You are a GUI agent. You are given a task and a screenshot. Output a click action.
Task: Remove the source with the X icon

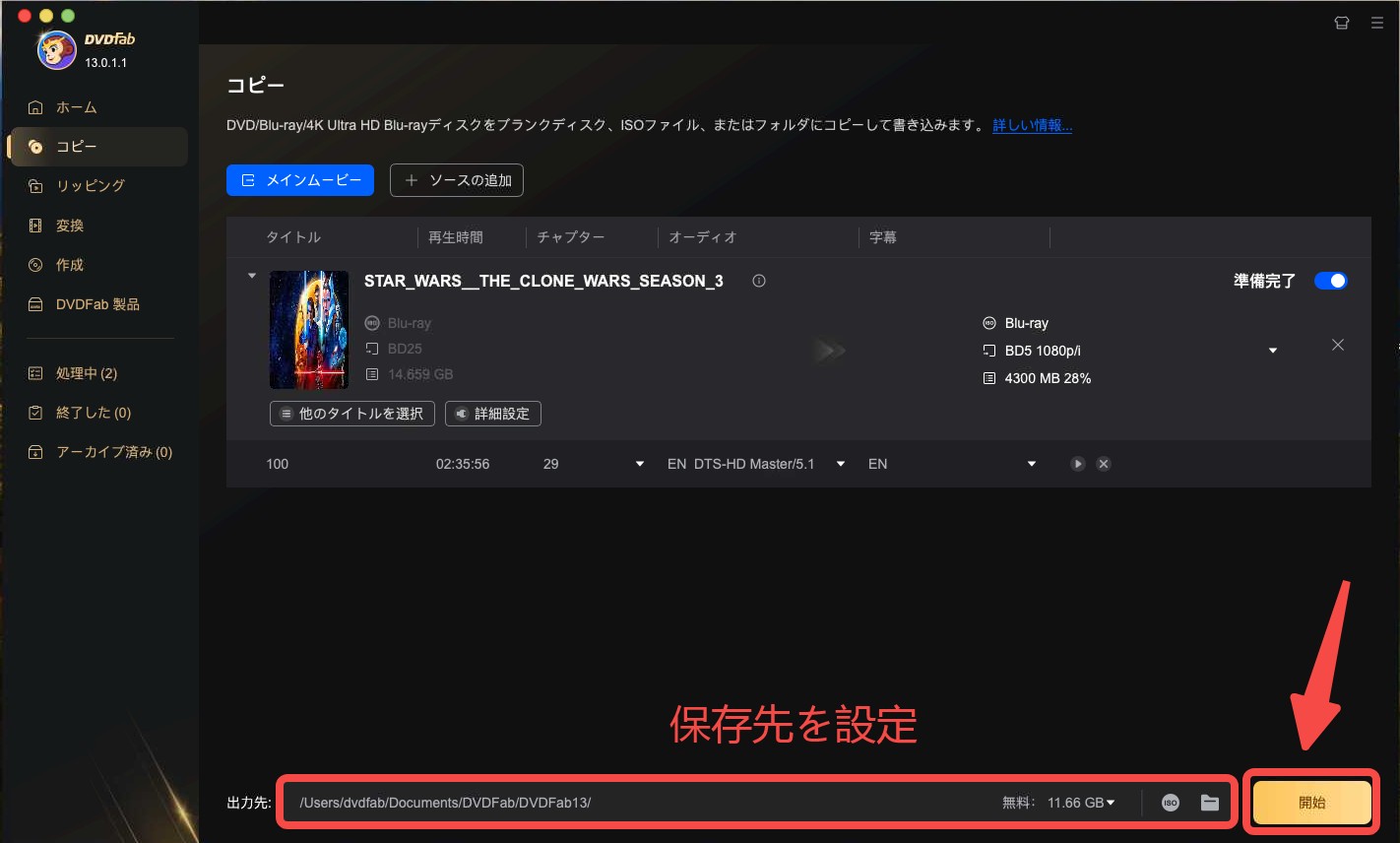(1338, 345)
